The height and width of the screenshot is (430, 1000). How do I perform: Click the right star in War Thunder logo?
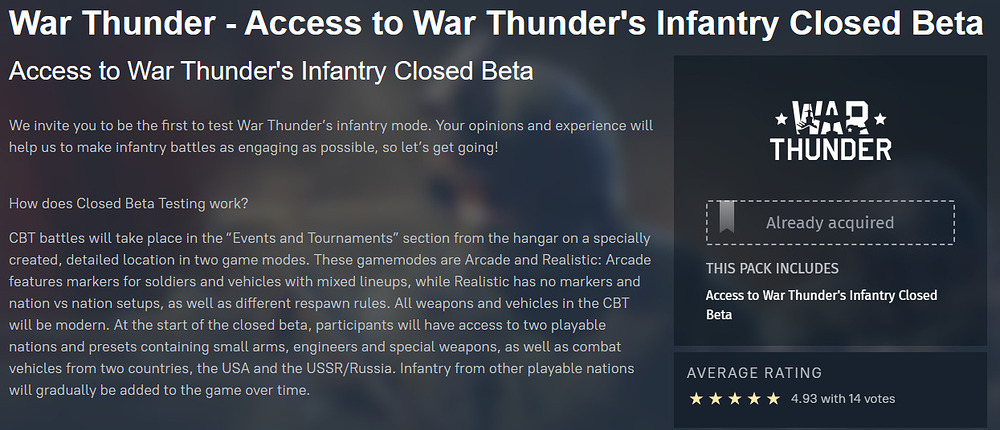(880, 119)
